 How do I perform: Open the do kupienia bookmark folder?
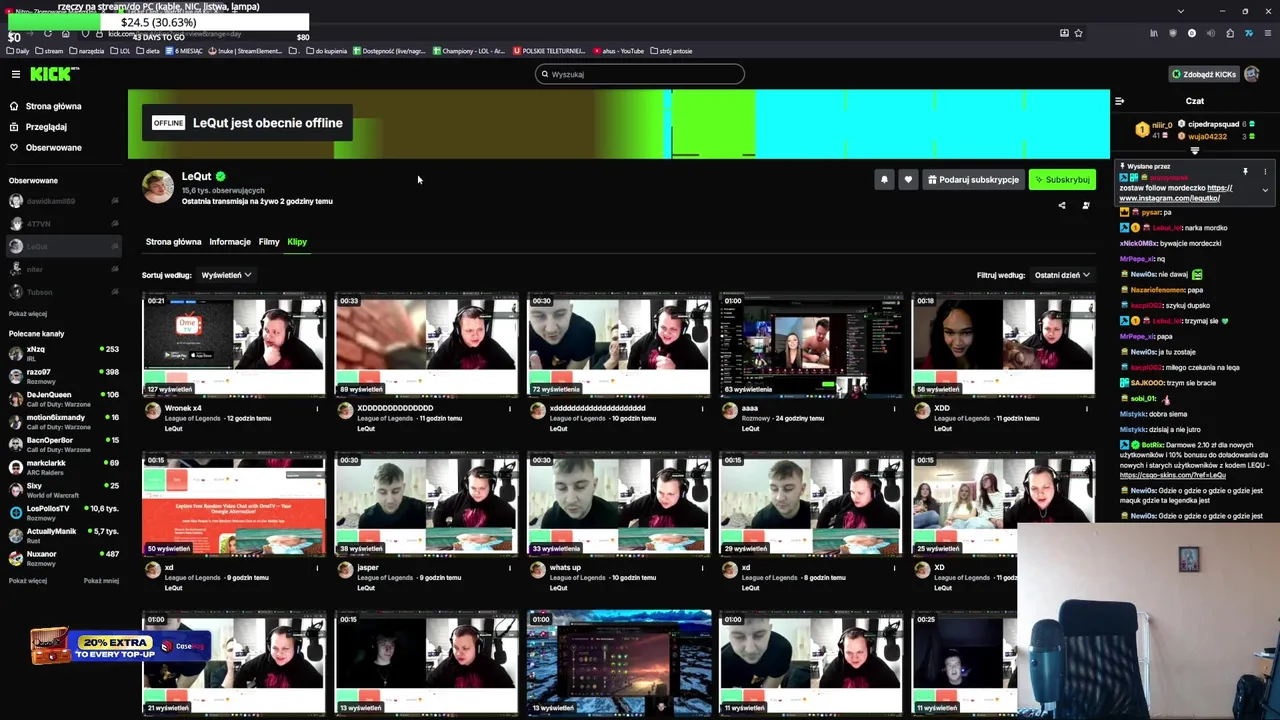coord(327,51)
